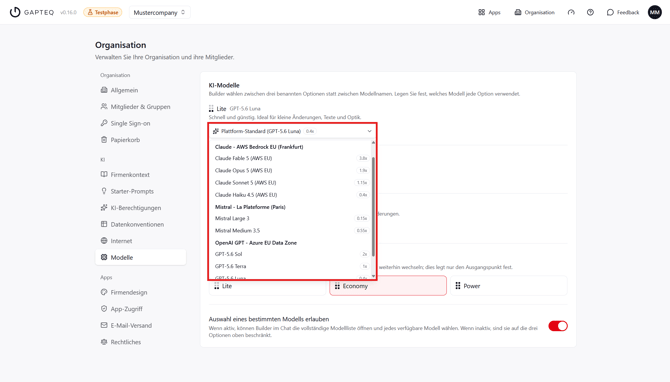Screen dimensions: 670x382
Task: Open KI-Berechtigungen settings
Action: click(141, 208)
